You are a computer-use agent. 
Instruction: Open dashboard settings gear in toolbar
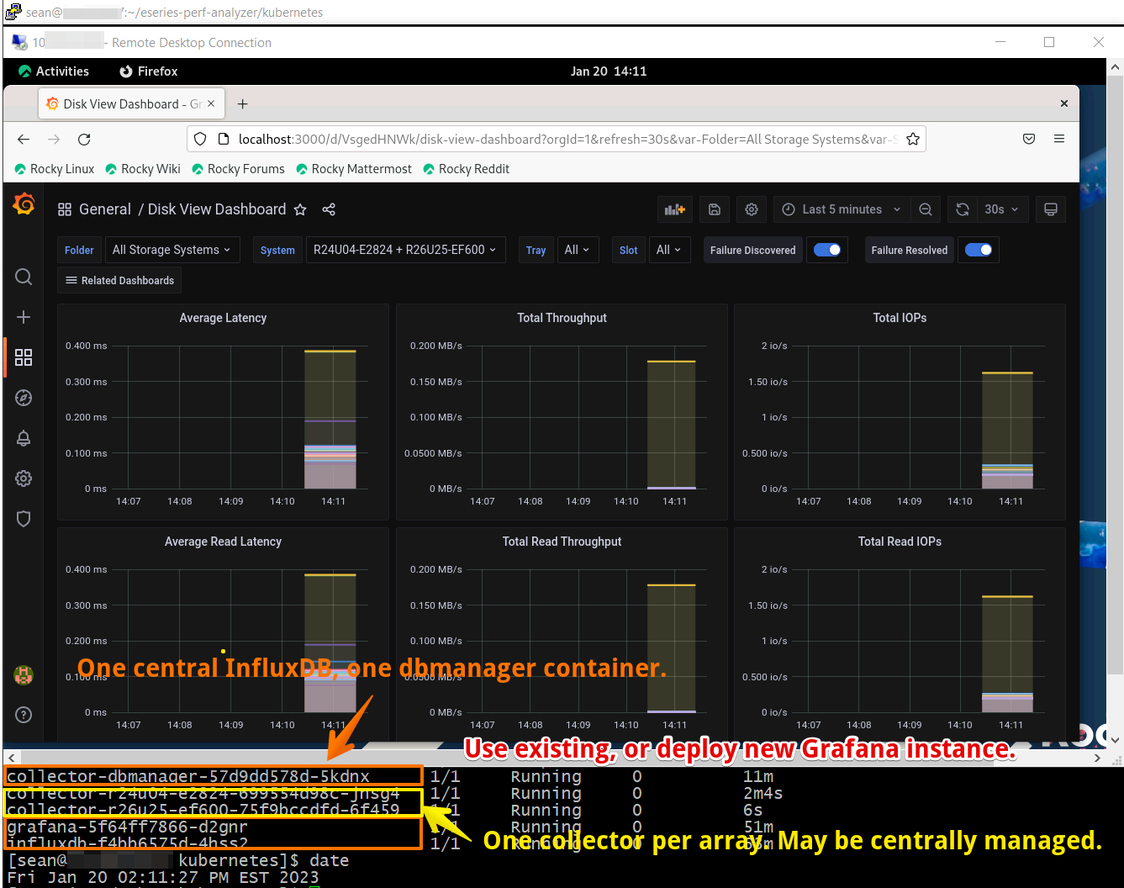pos(751,209)
